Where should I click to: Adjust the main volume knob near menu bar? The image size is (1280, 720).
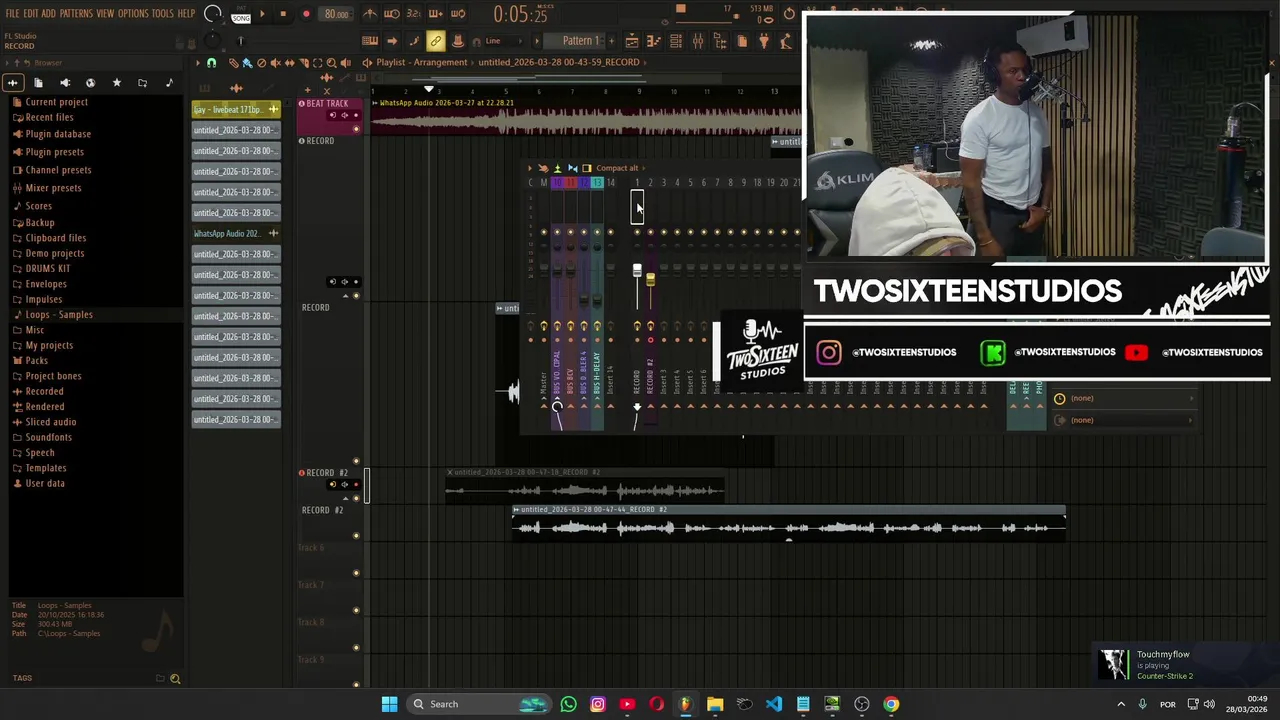pos(212,14)
